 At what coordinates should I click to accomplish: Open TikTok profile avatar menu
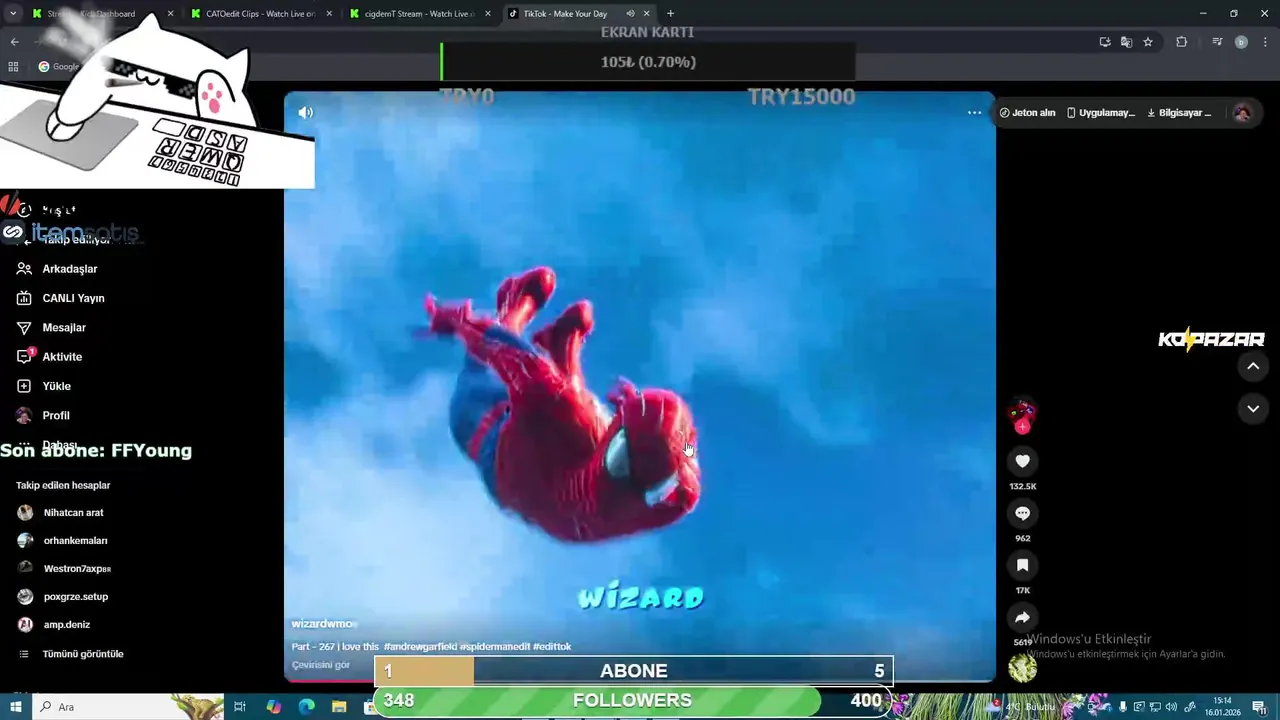tap(1242, 113)
